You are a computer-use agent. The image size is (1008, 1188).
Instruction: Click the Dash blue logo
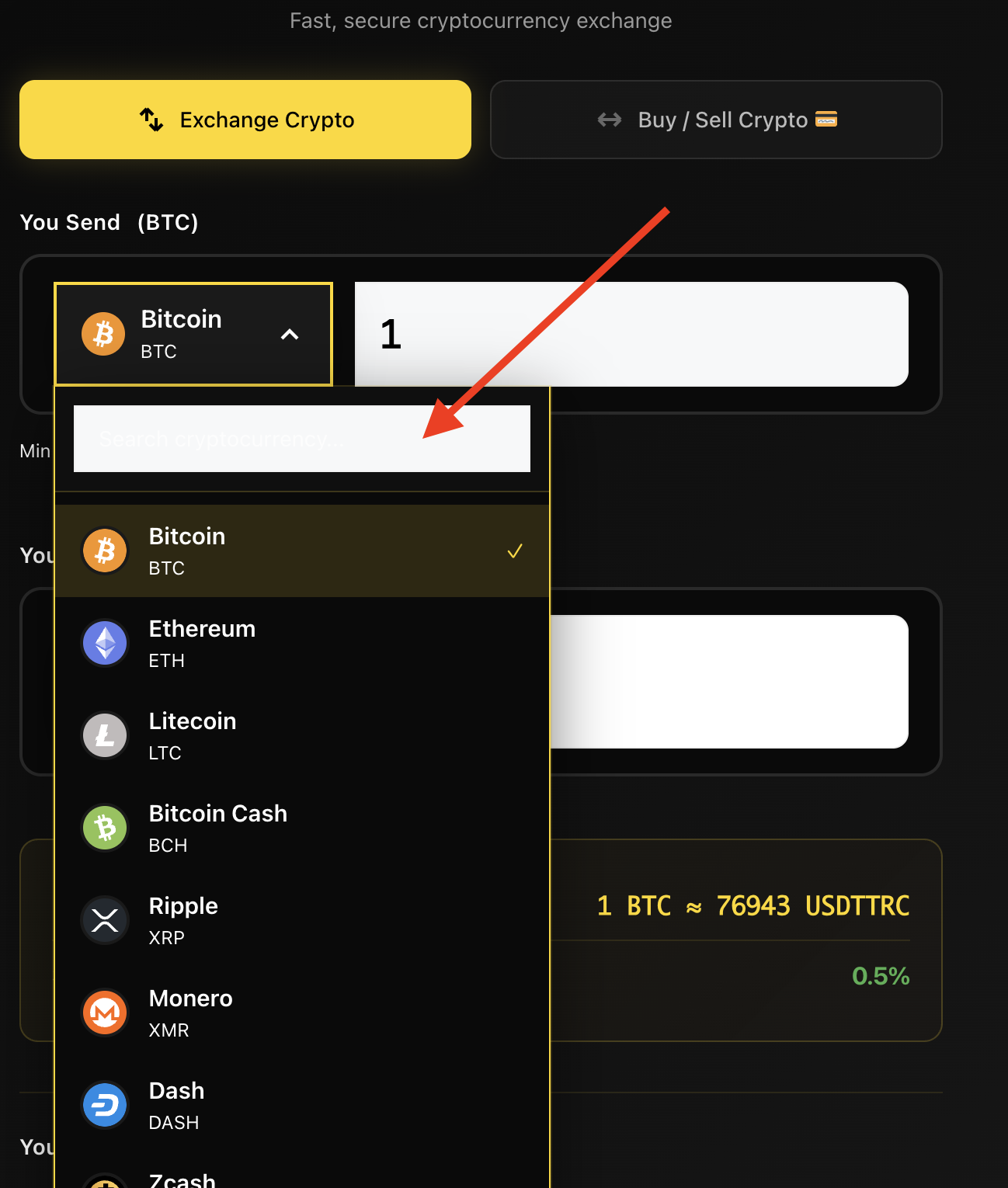pos(104,1105)
